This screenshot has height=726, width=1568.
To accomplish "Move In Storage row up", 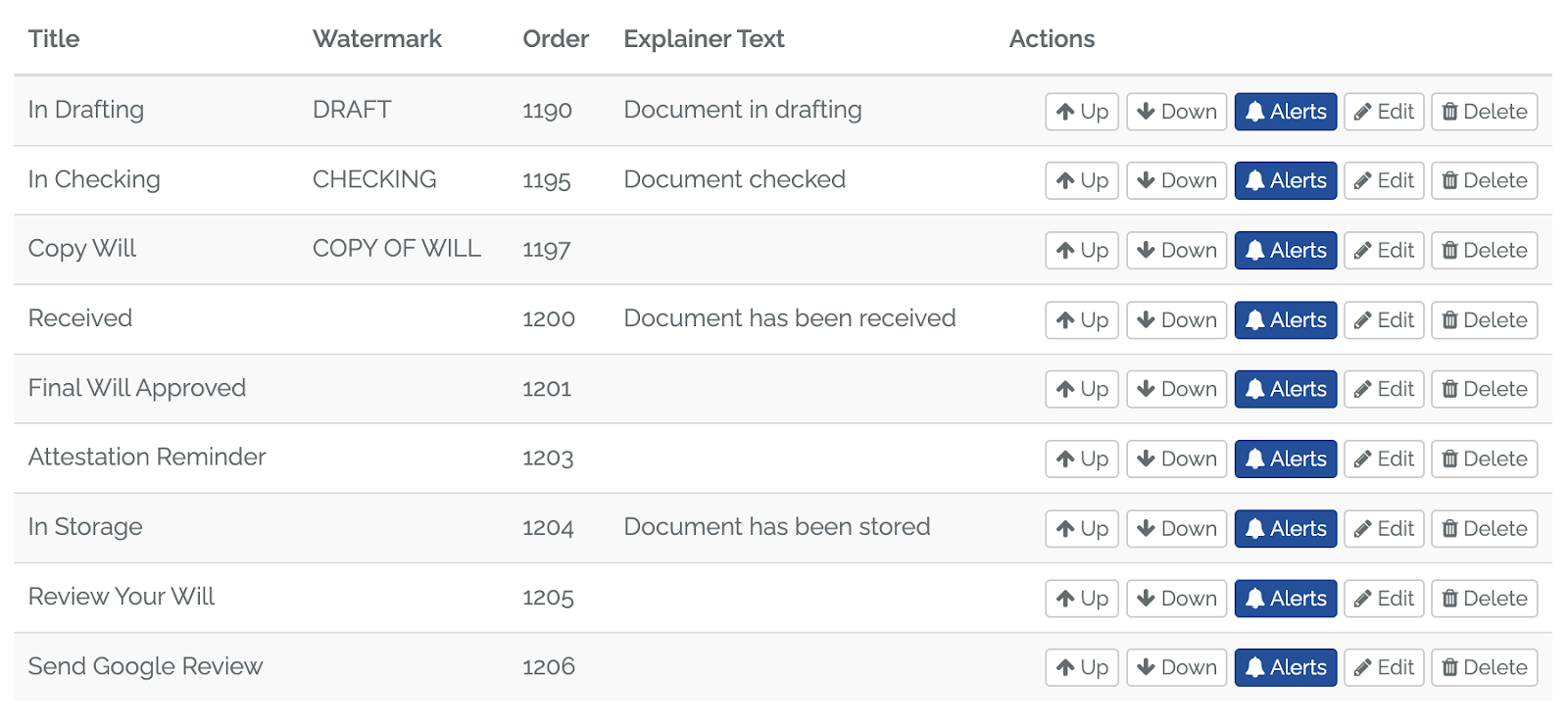I will click(x=1082, y=528).
